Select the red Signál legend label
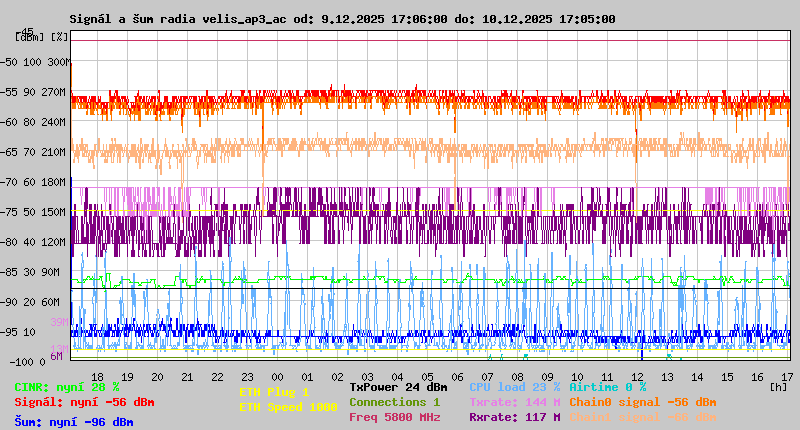The width and height of the screenshot is (800, 430). [84, 402]
